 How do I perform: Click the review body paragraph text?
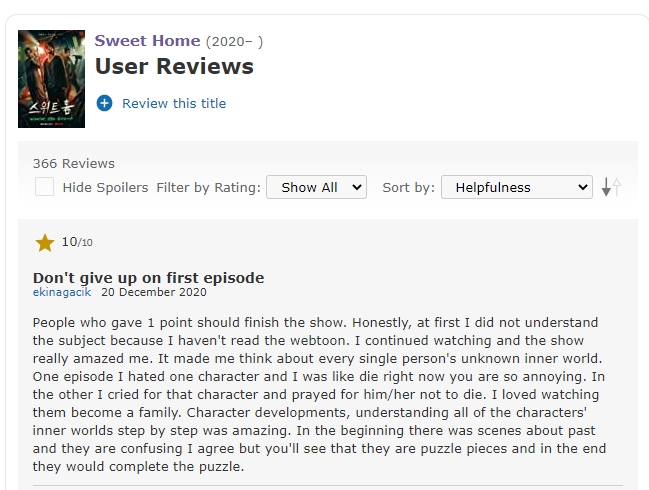(319, 394)
